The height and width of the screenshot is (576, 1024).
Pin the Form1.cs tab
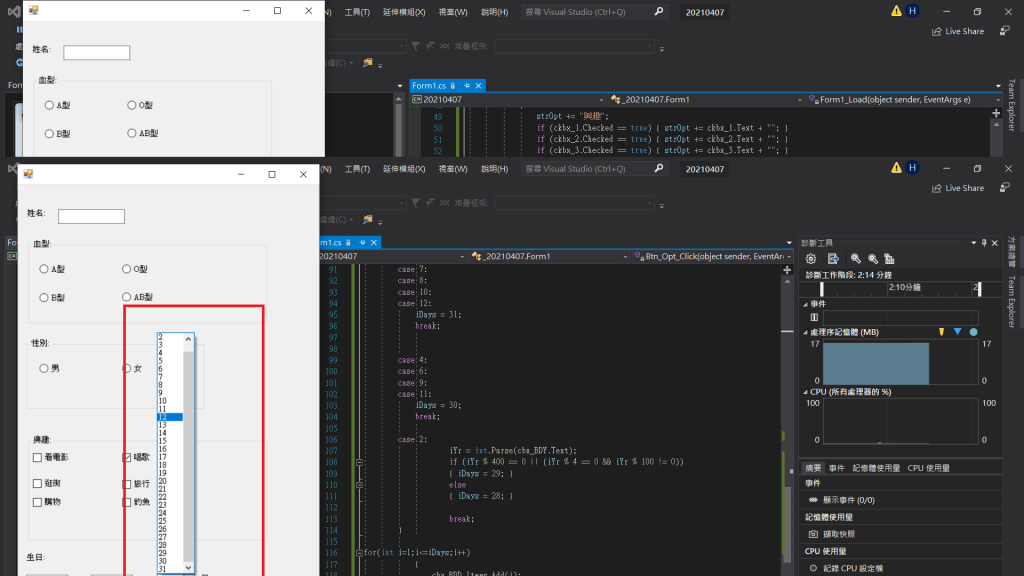pos(466,86)
